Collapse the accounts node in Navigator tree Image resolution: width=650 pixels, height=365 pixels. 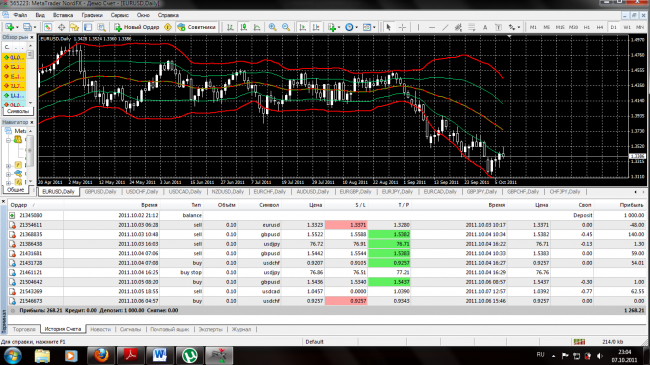coord(8,140)
